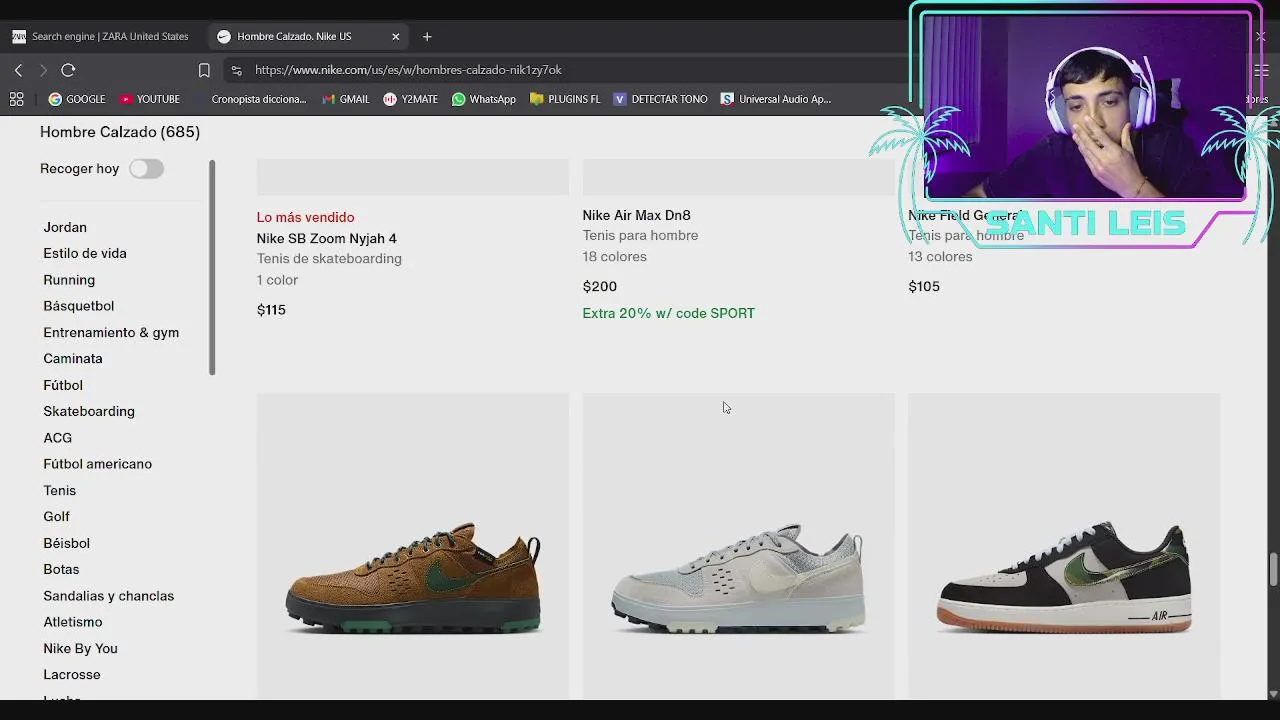Image resolution: width=1280 pixels, height=720 pixels.
Task: Open the PLUGINS FL bookmark folder
Action: click(565, 99)
